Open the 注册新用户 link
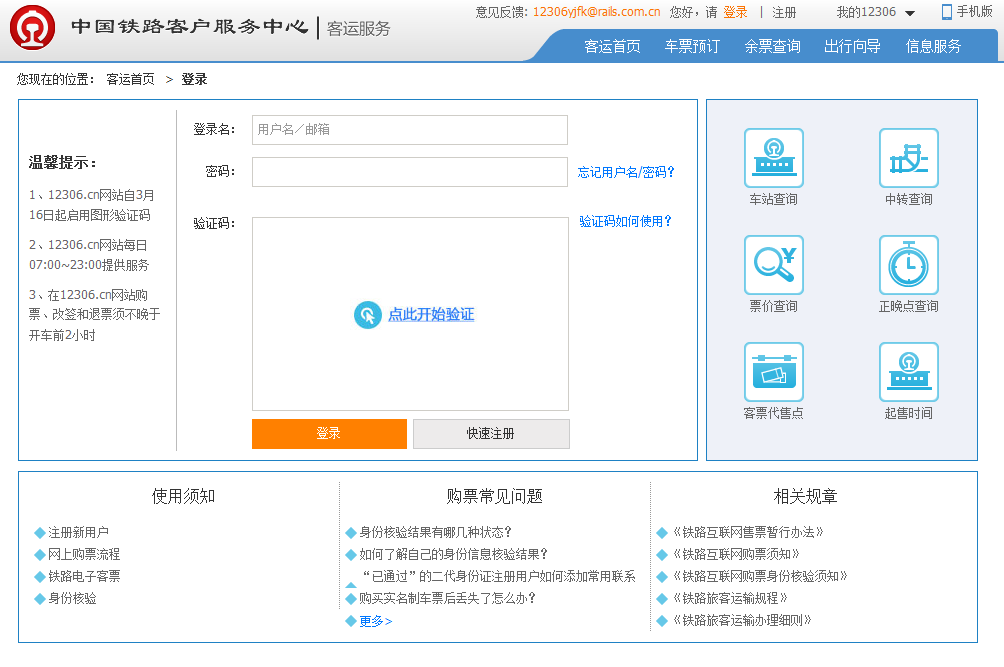The height and width of the screenshot is (667, 1004). 78,533
